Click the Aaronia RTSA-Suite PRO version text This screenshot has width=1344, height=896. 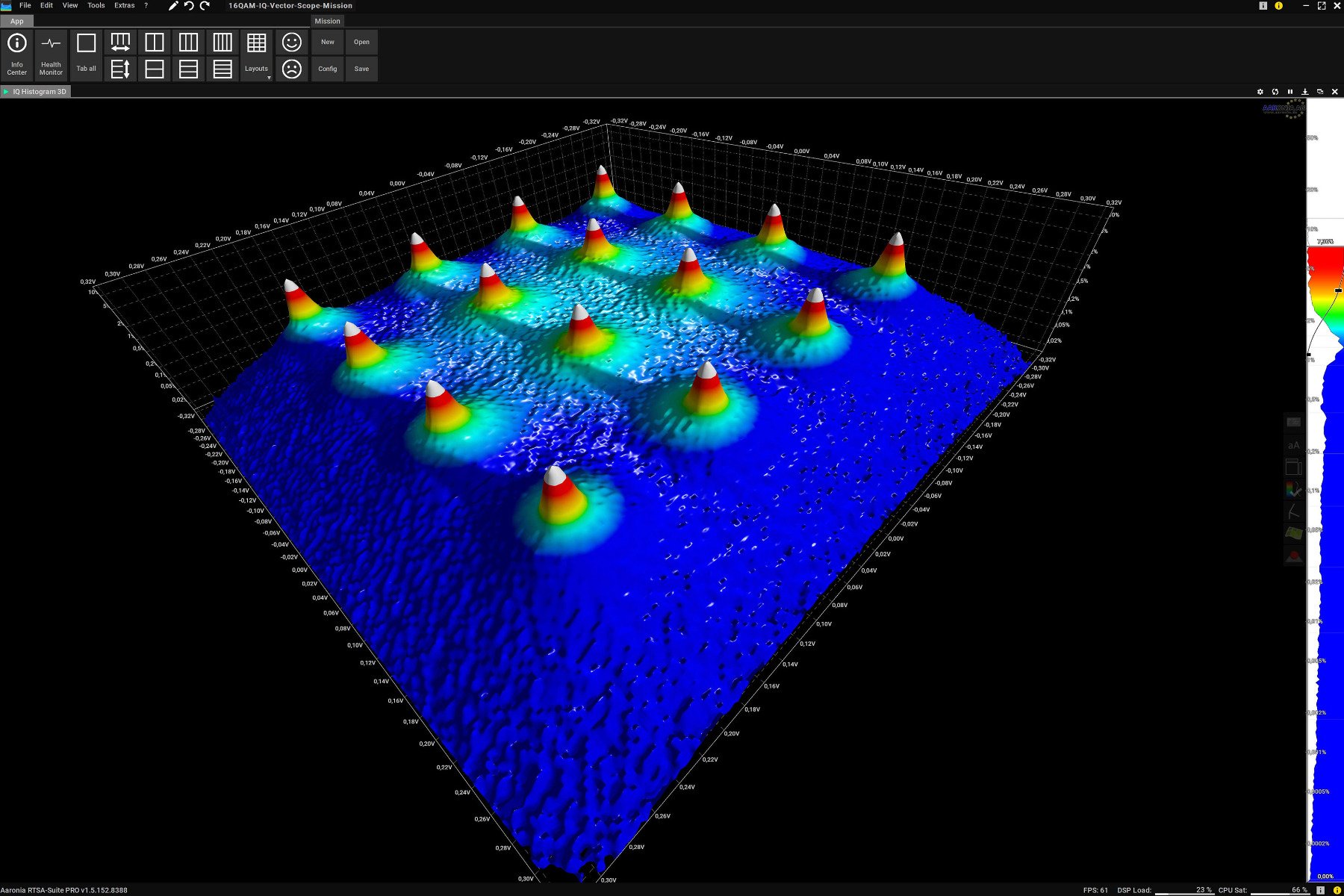pos(64,890)
